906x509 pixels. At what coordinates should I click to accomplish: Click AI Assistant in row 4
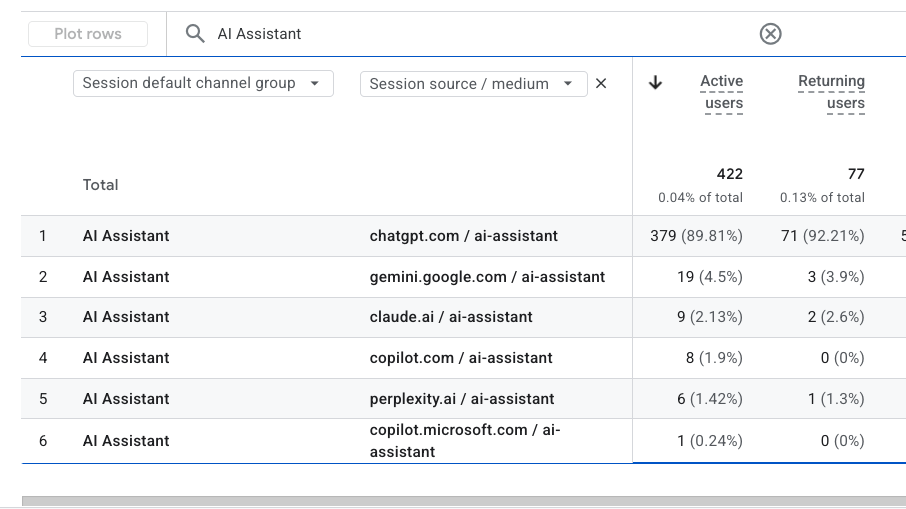tap(126, 358)
